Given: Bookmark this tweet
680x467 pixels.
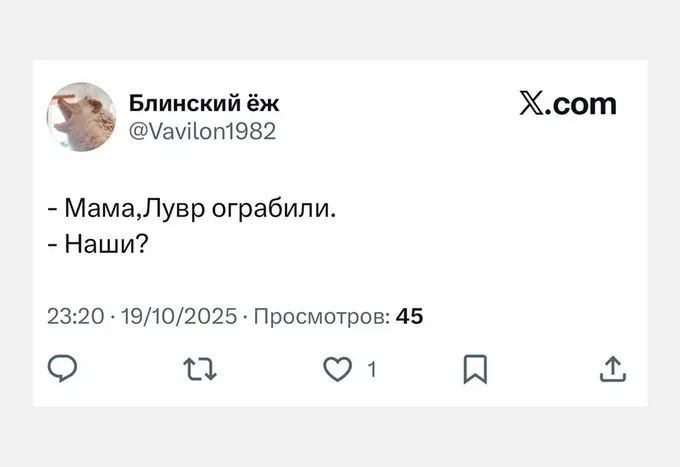Looking at the screenshot, I should [475, 369].
